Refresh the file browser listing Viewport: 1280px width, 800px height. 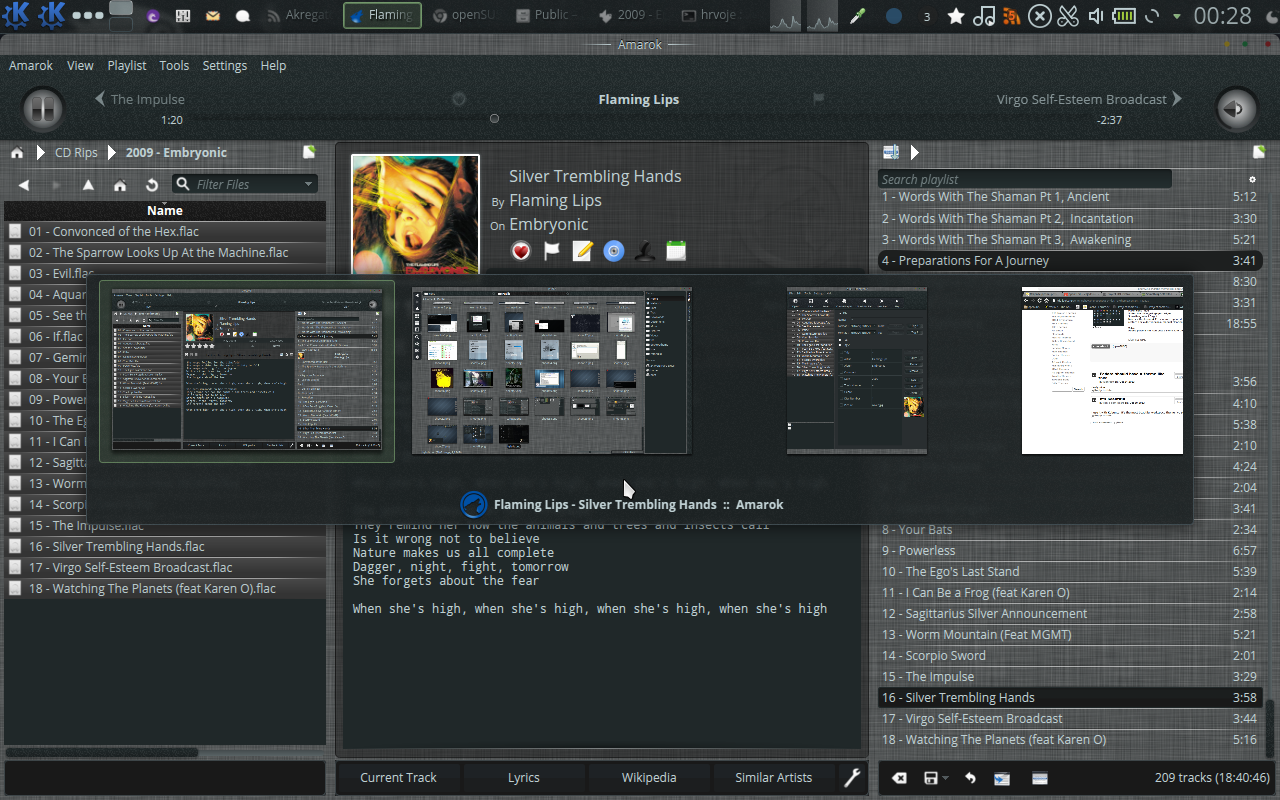coord(152,185)
